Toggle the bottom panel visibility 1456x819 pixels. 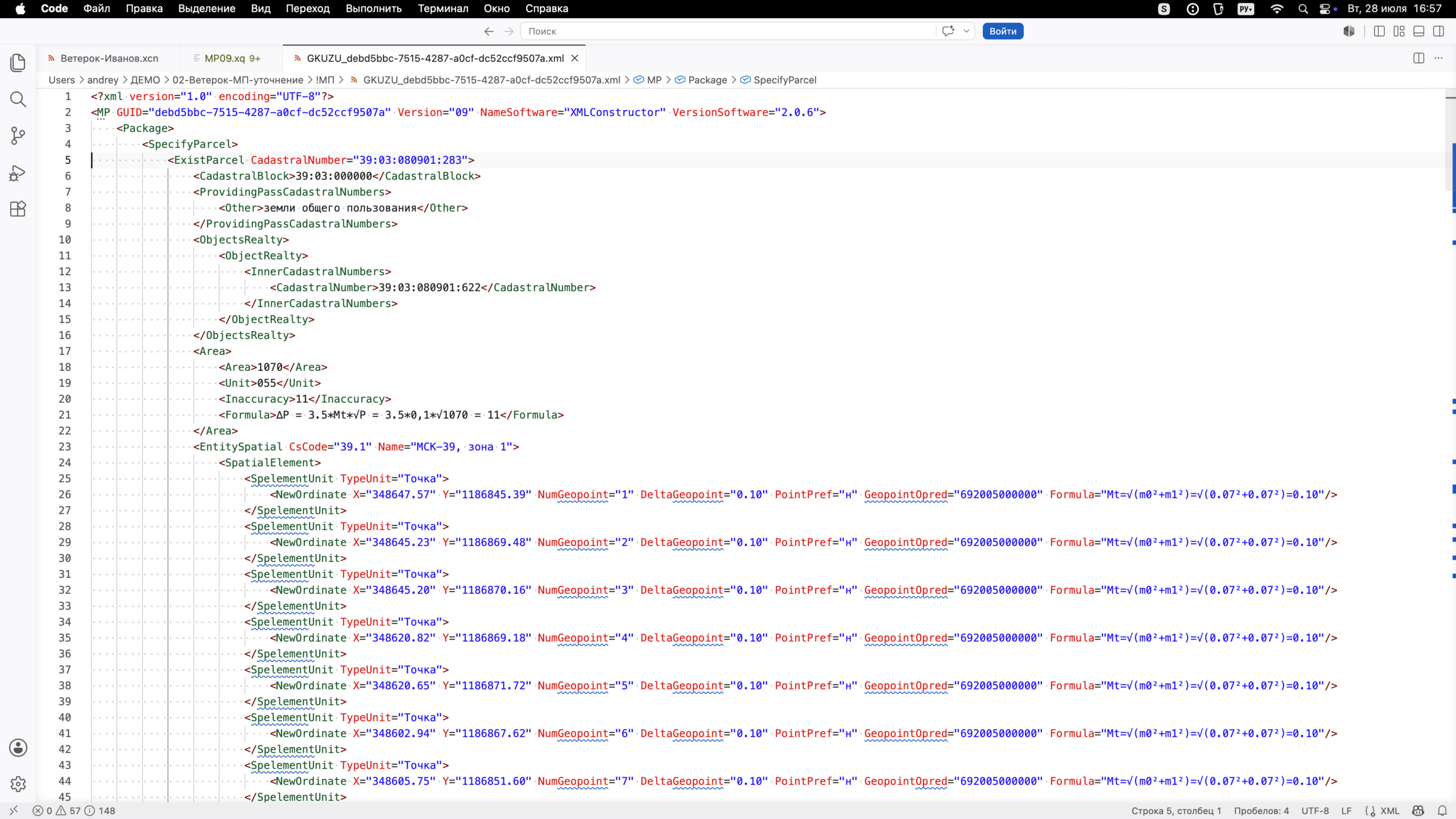point(1418,31)
